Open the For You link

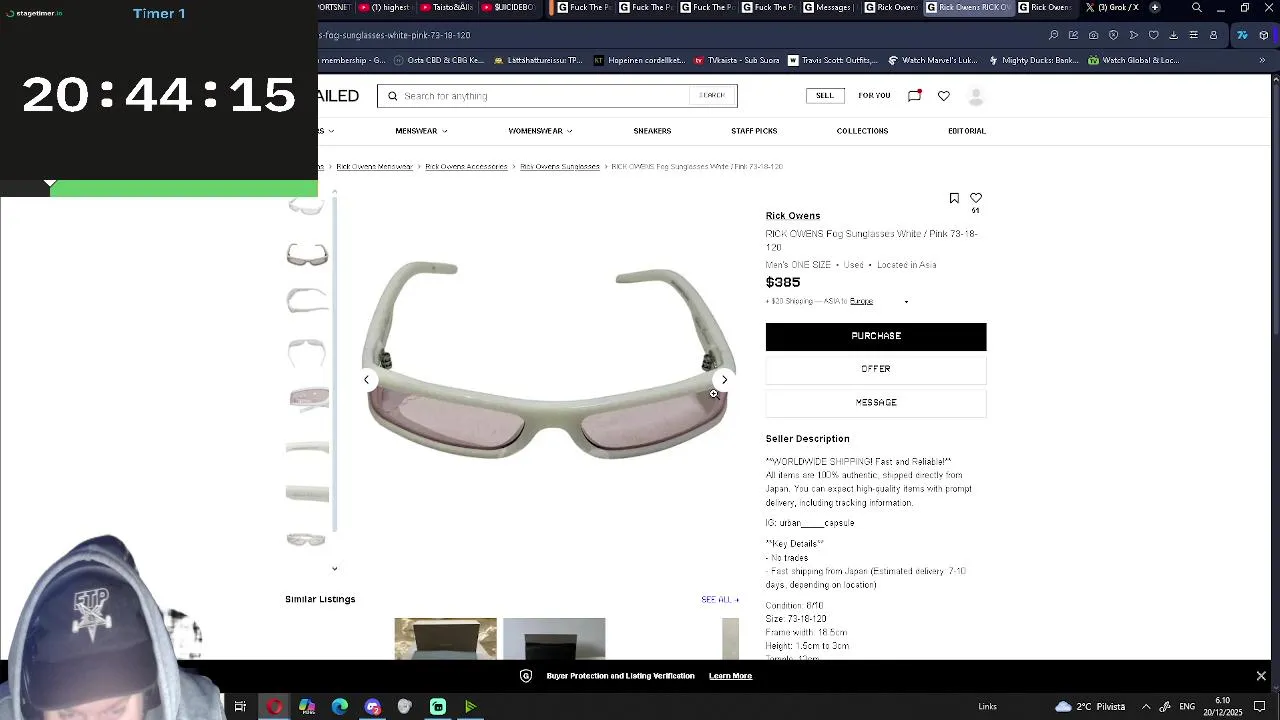874,96
